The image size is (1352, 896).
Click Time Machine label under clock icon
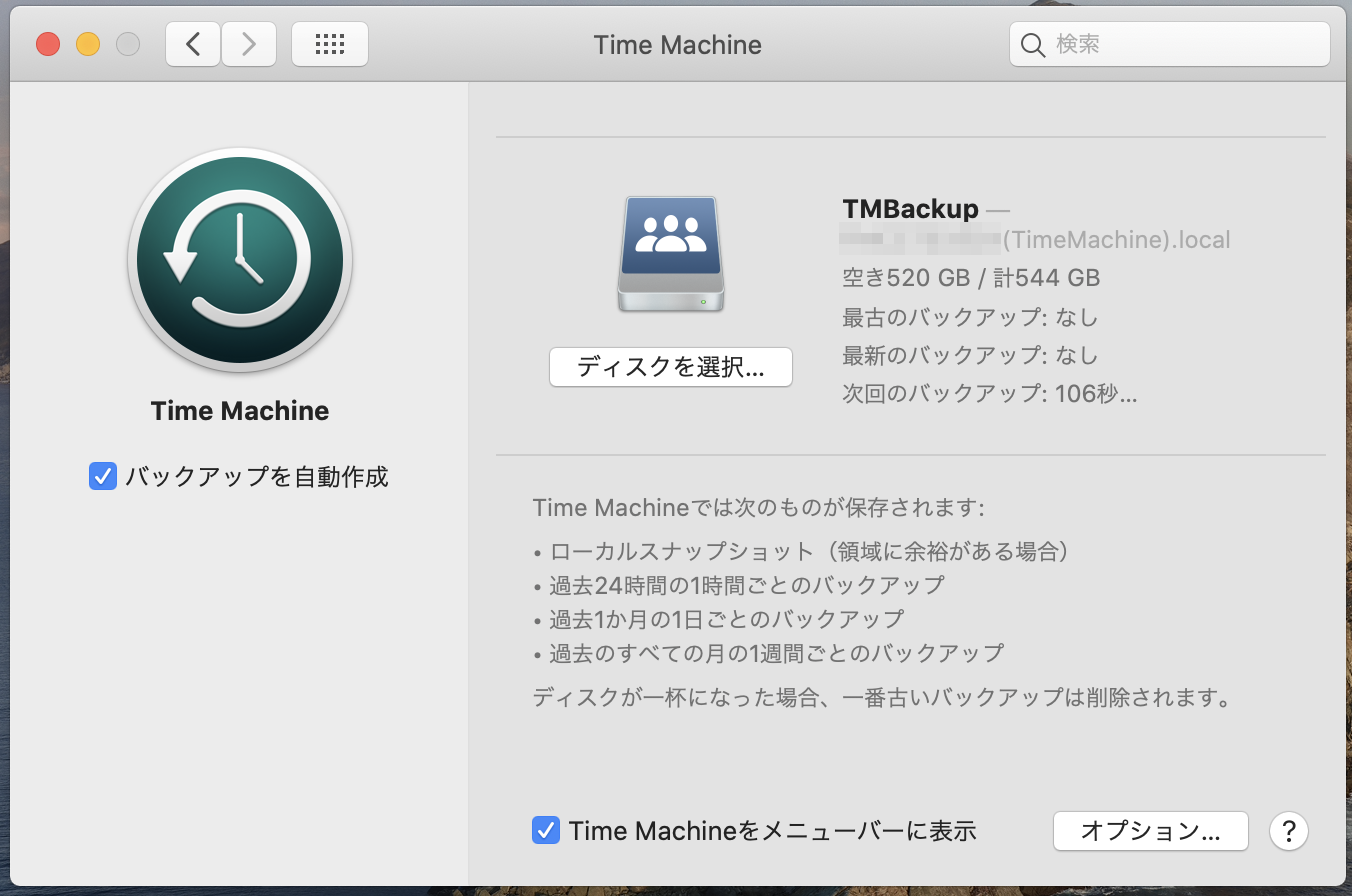tap(240, 411)
